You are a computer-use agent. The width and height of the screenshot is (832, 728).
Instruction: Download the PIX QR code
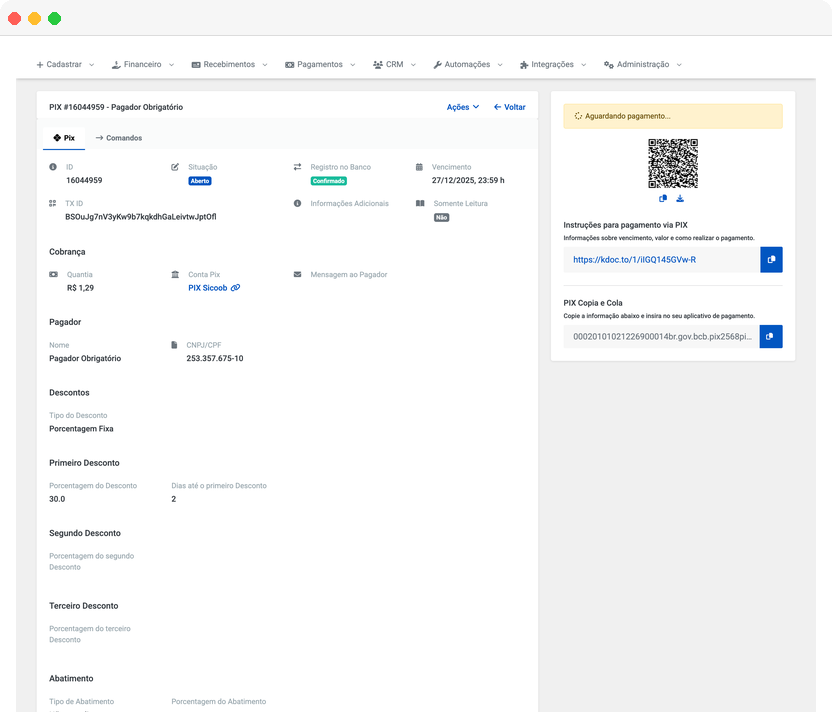click(x=680, y=199)
